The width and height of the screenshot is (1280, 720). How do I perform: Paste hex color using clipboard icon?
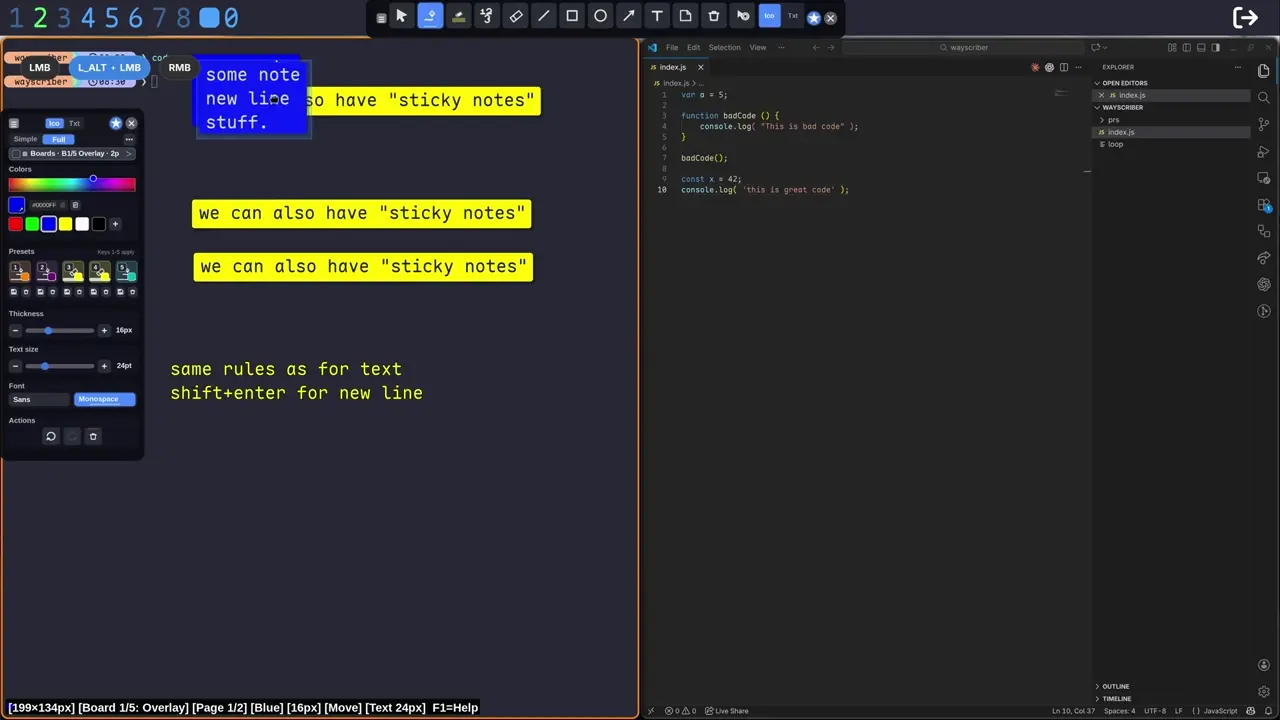75,205
